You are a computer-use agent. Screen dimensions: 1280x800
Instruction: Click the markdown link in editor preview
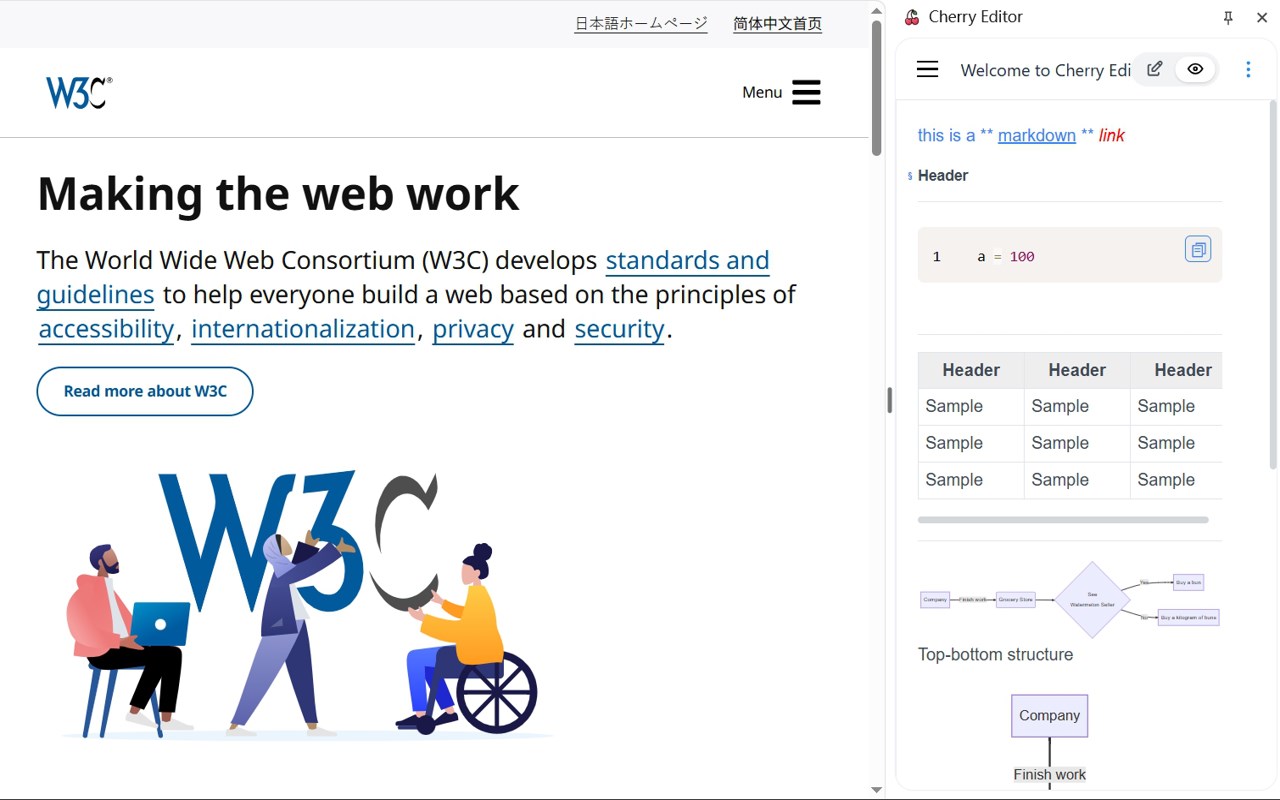1037,135
